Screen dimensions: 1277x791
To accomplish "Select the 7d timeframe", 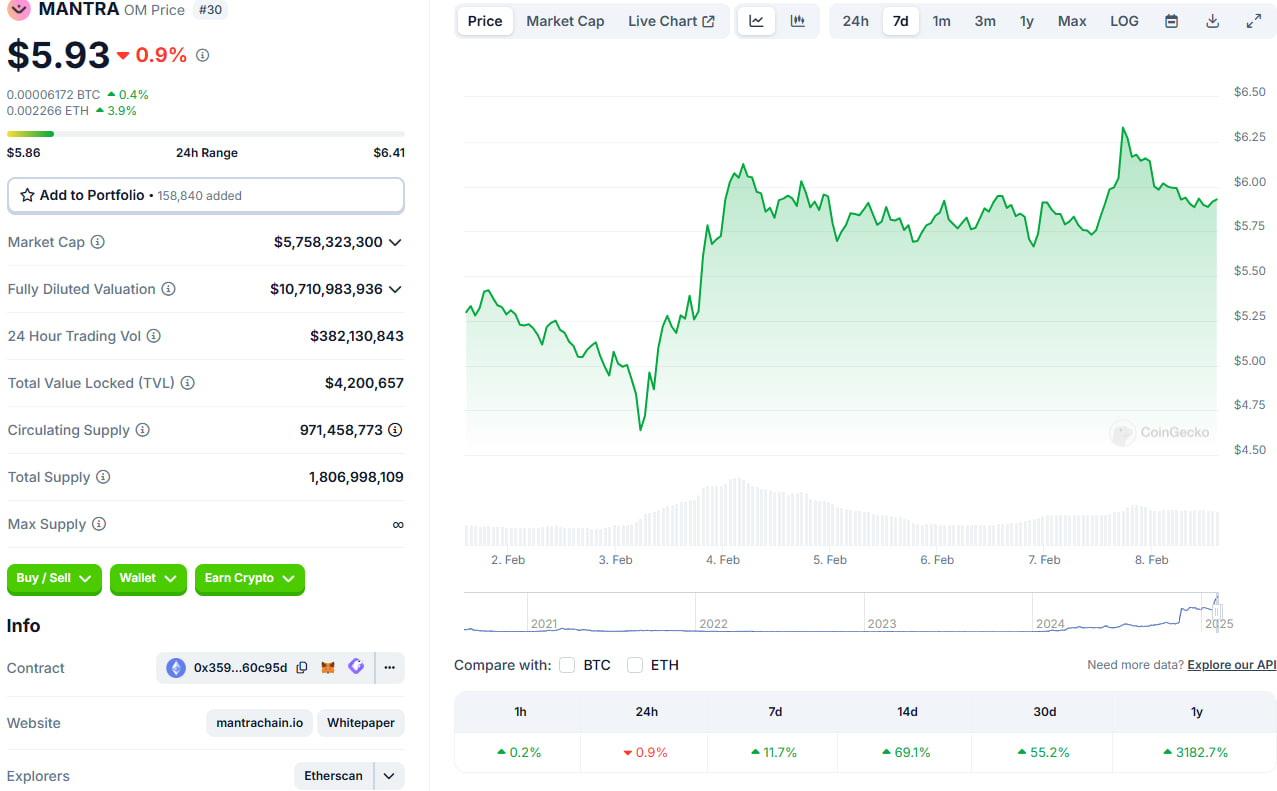I will pos(900,21).
